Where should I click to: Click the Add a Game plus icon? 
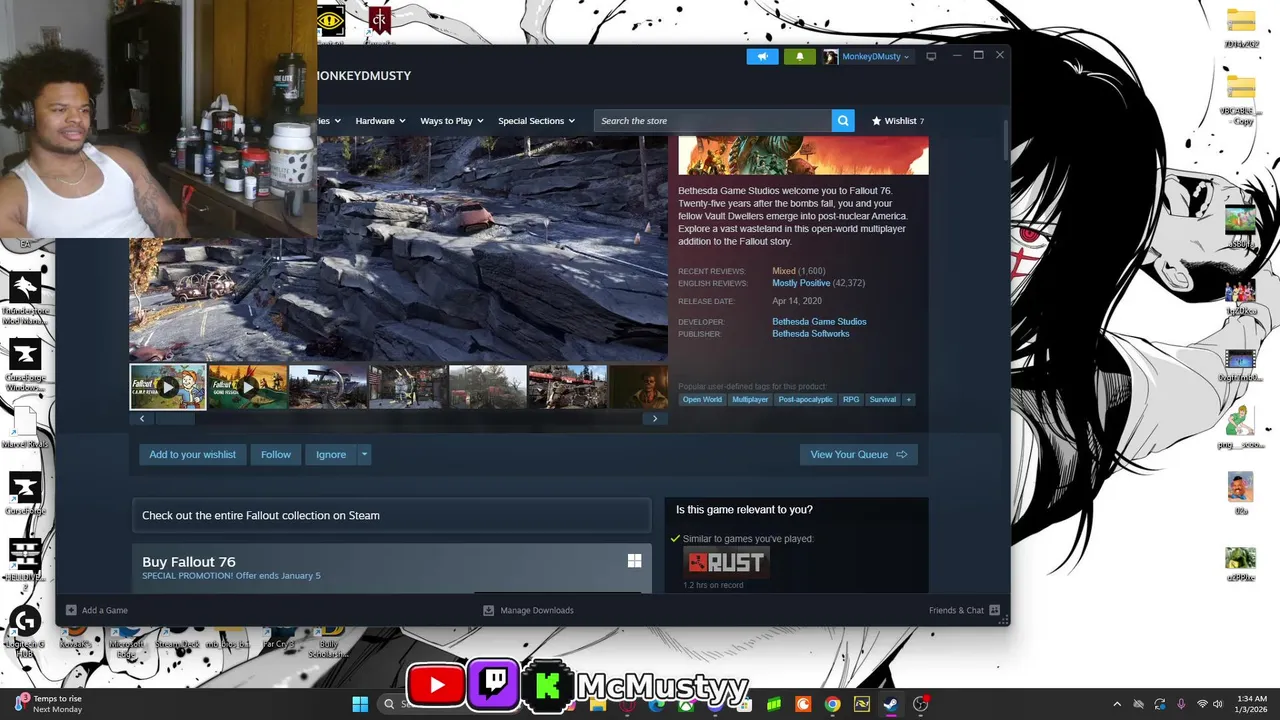[71, 610]
